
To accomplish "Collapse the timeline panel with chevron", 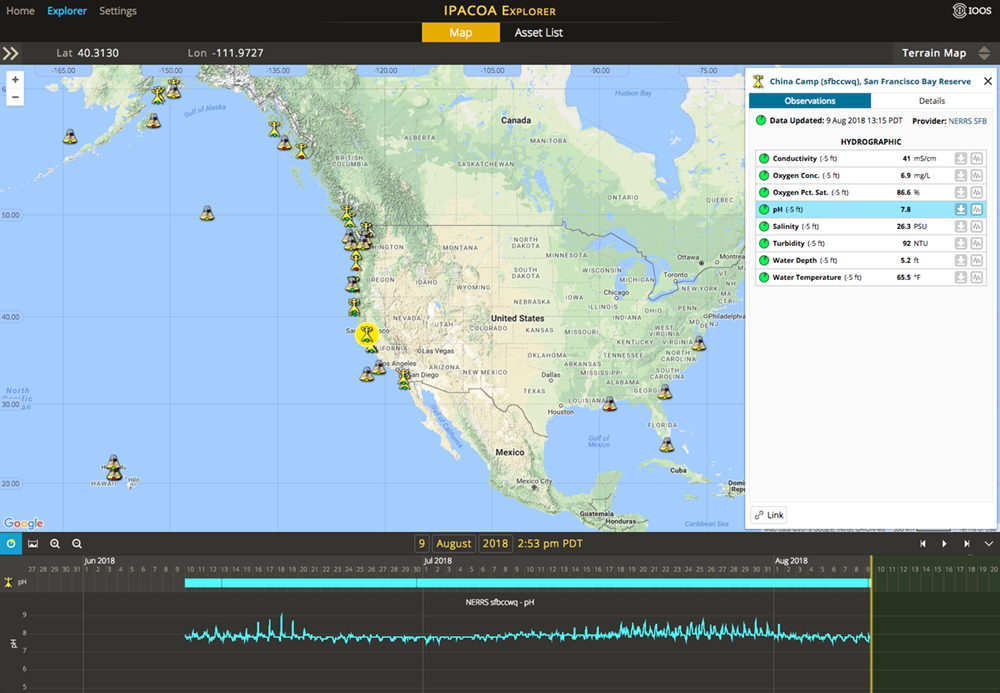I will click(988, 543).
